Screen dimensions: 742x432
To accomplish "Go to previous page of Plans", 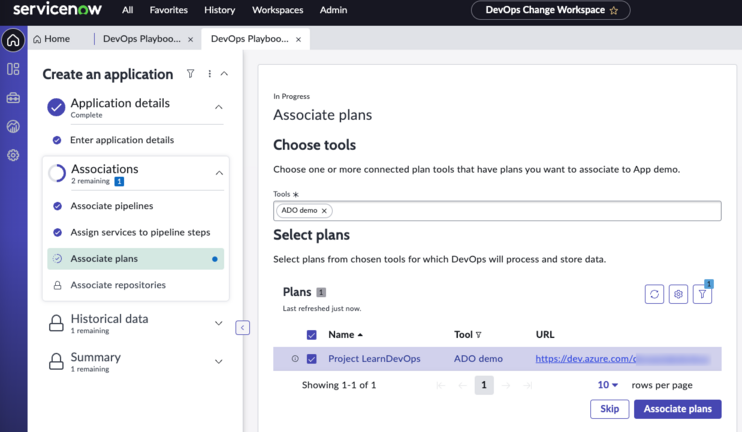I will (x=462, y=386).
